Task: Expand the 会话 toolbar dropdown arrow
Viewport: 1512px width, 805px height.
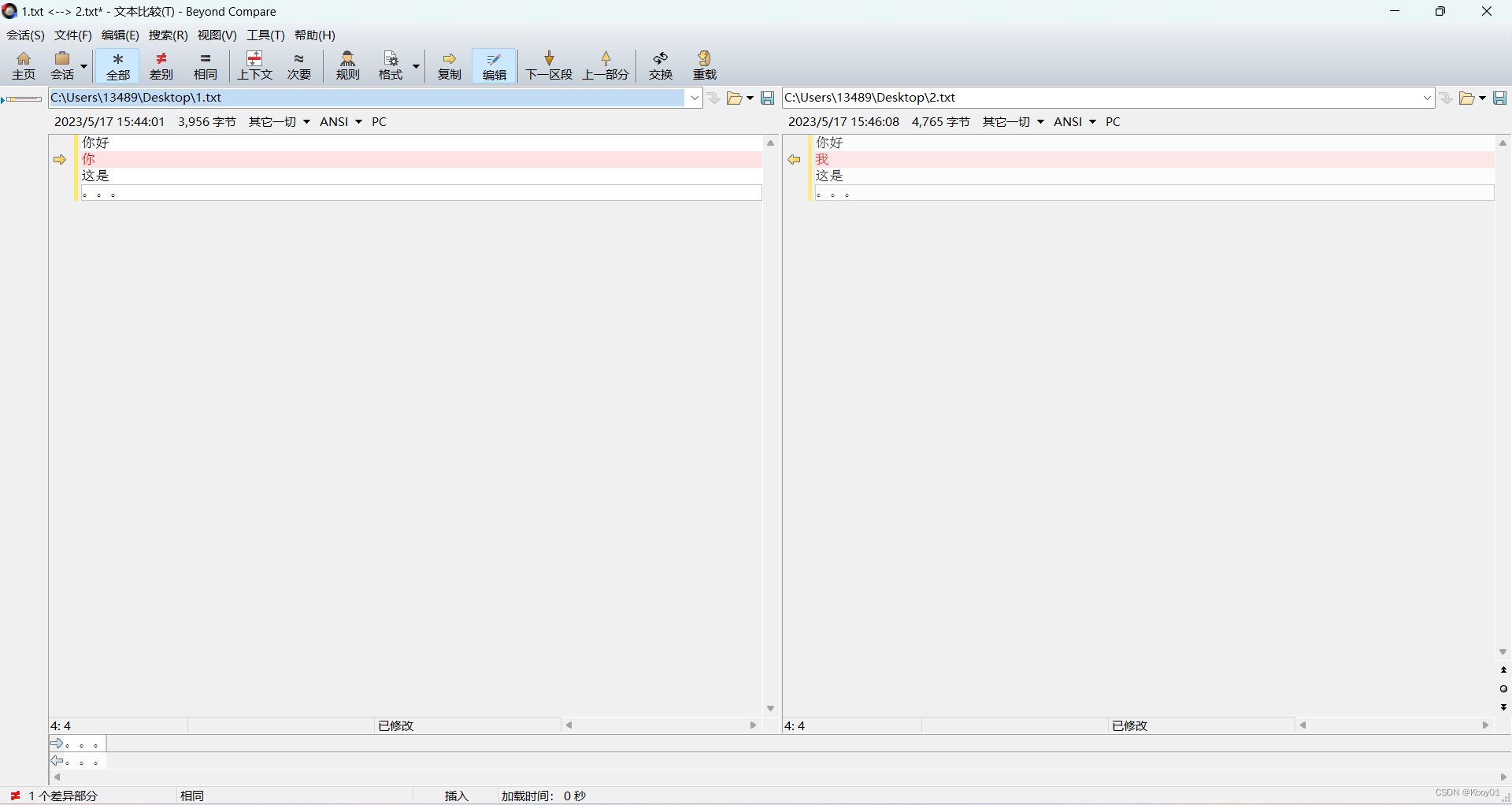Action: coord(83,66)
